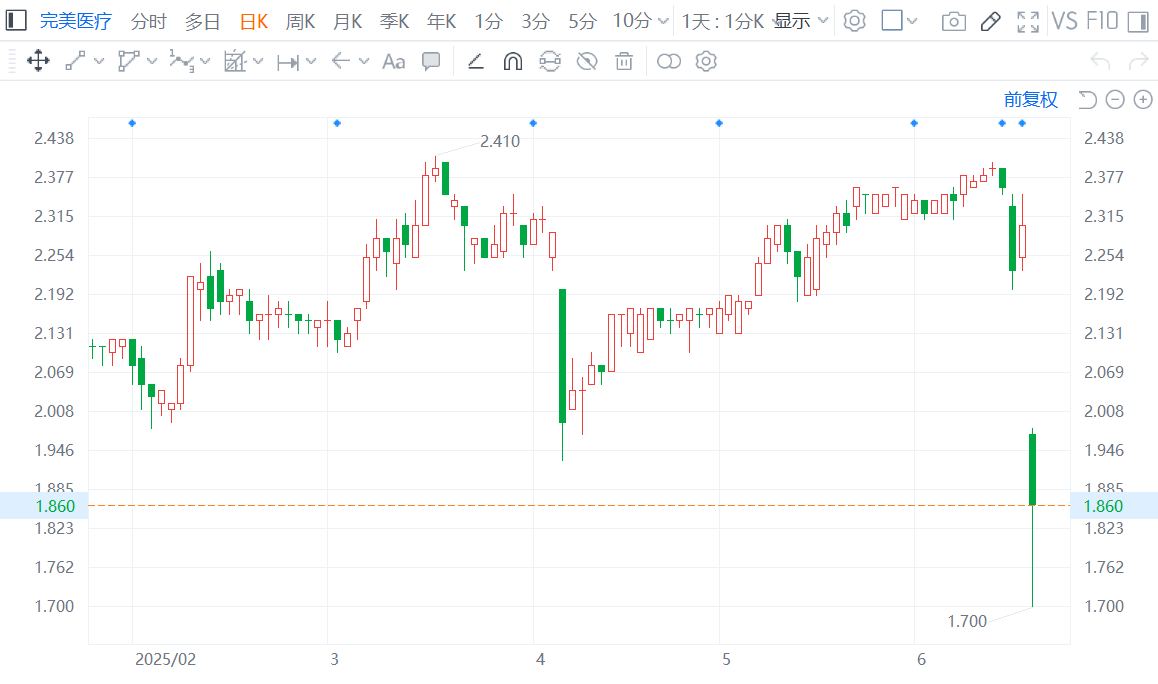Select the line segment drawing tool
1158x684 pixels.
[75, 61]
